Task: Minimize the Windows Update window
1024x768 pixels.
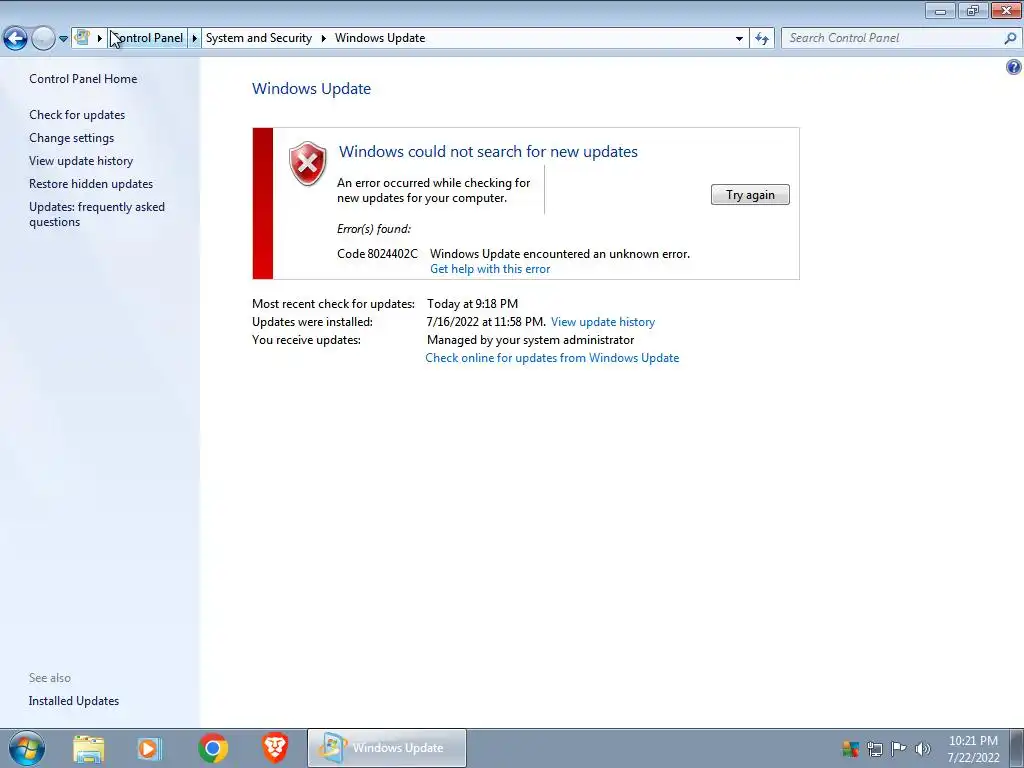Action: point(940,10)
